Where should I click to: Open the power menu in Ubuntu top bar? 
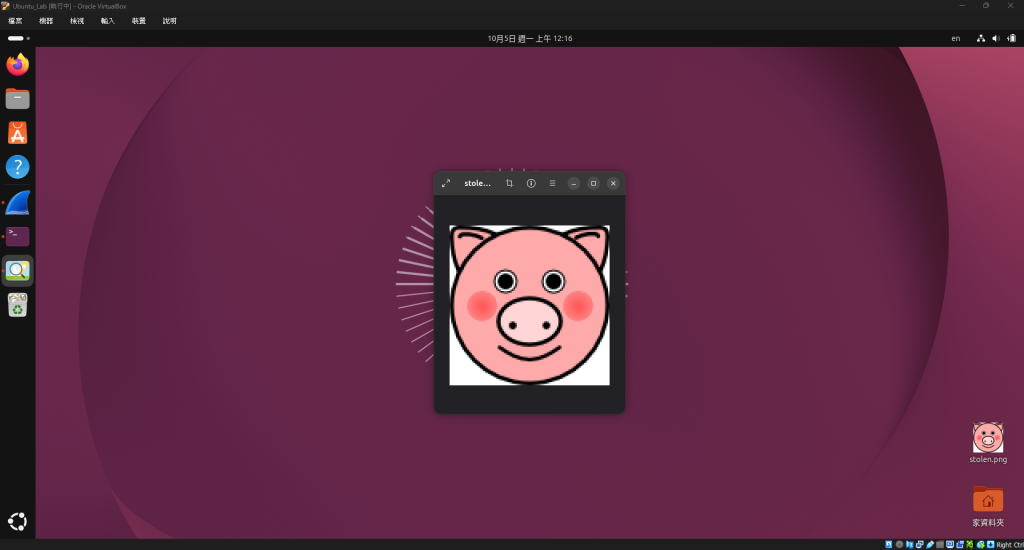[x=1011, y=39]
